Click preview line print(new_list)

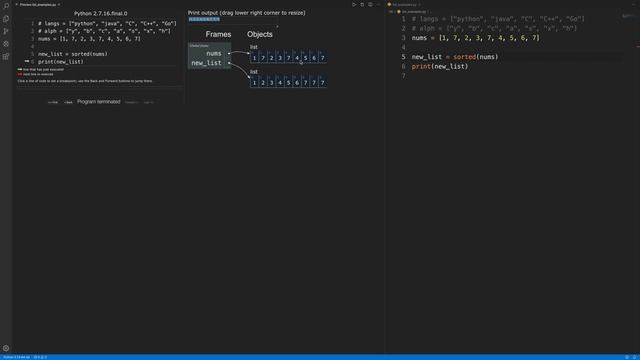tap(60, 62)
